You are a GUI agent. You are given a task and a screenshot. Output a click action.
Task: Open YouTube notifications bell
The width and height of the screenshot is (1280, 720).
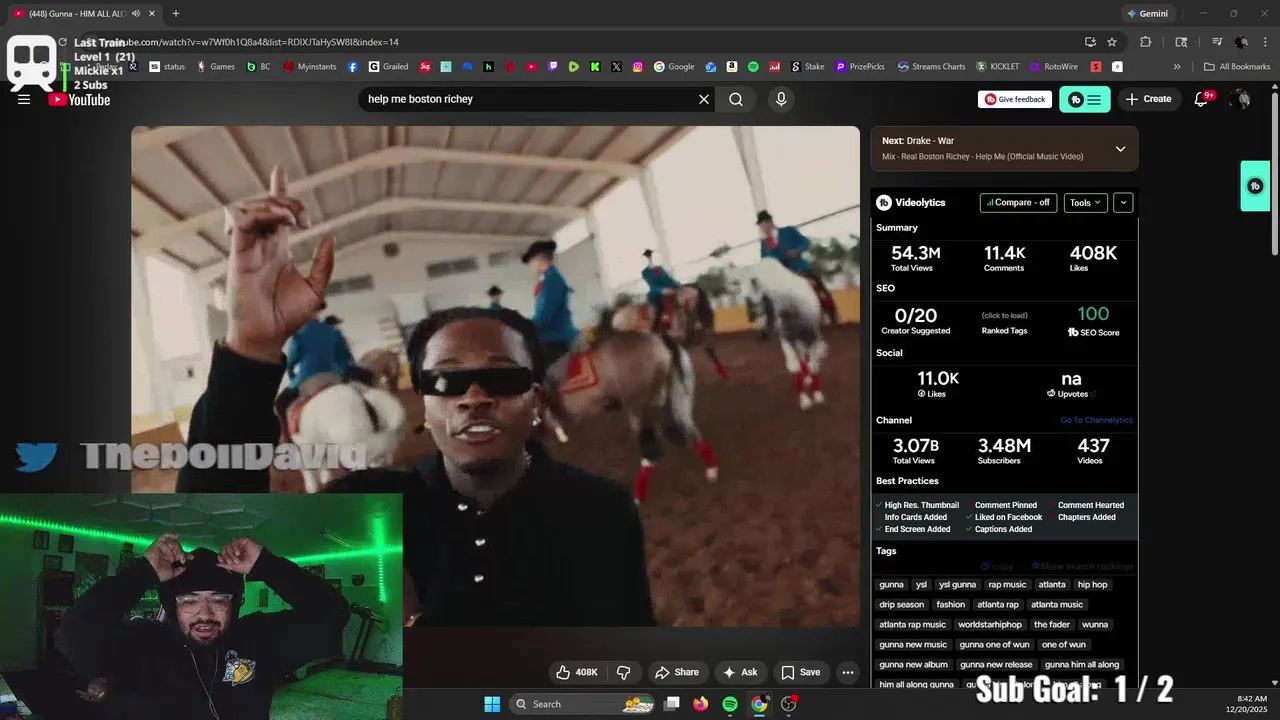(1203, 99)
